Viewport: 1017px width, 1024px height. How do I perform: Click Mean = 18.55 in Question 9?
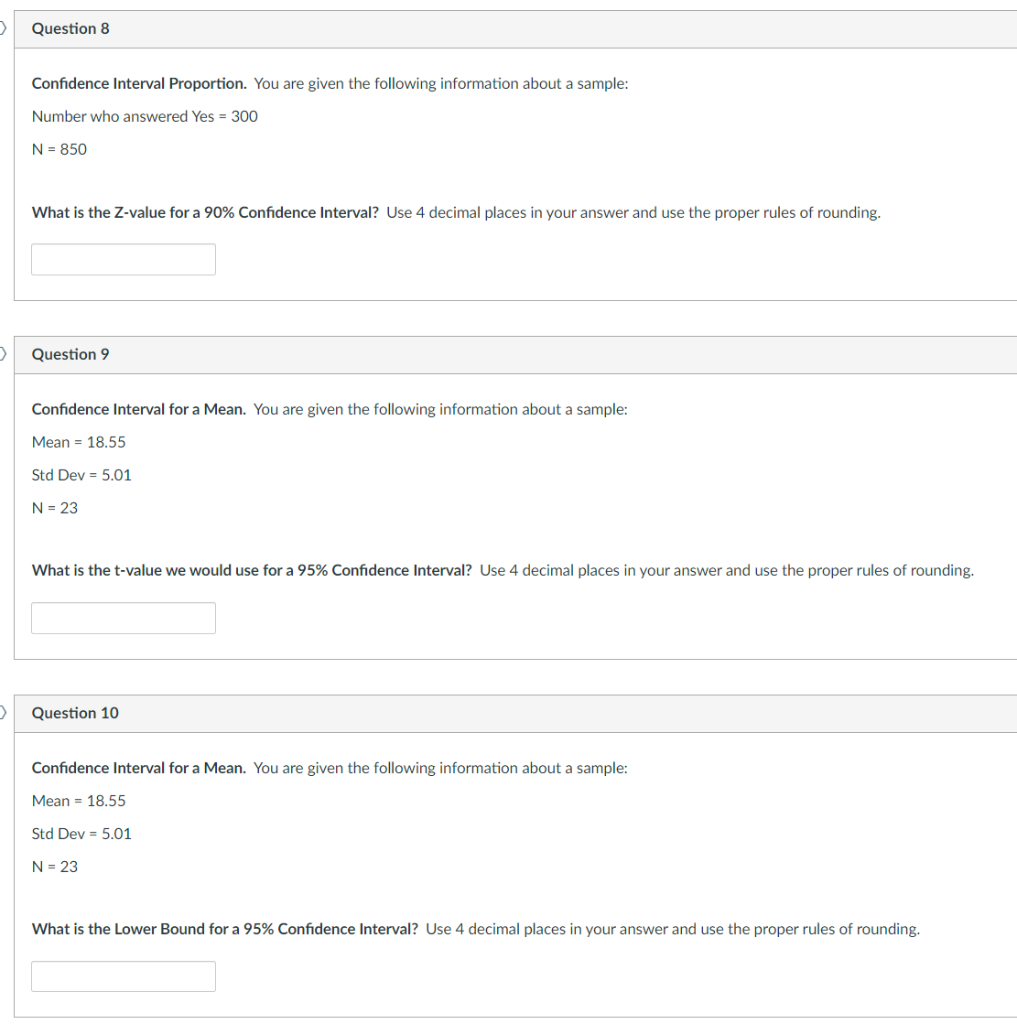point(78,442)
